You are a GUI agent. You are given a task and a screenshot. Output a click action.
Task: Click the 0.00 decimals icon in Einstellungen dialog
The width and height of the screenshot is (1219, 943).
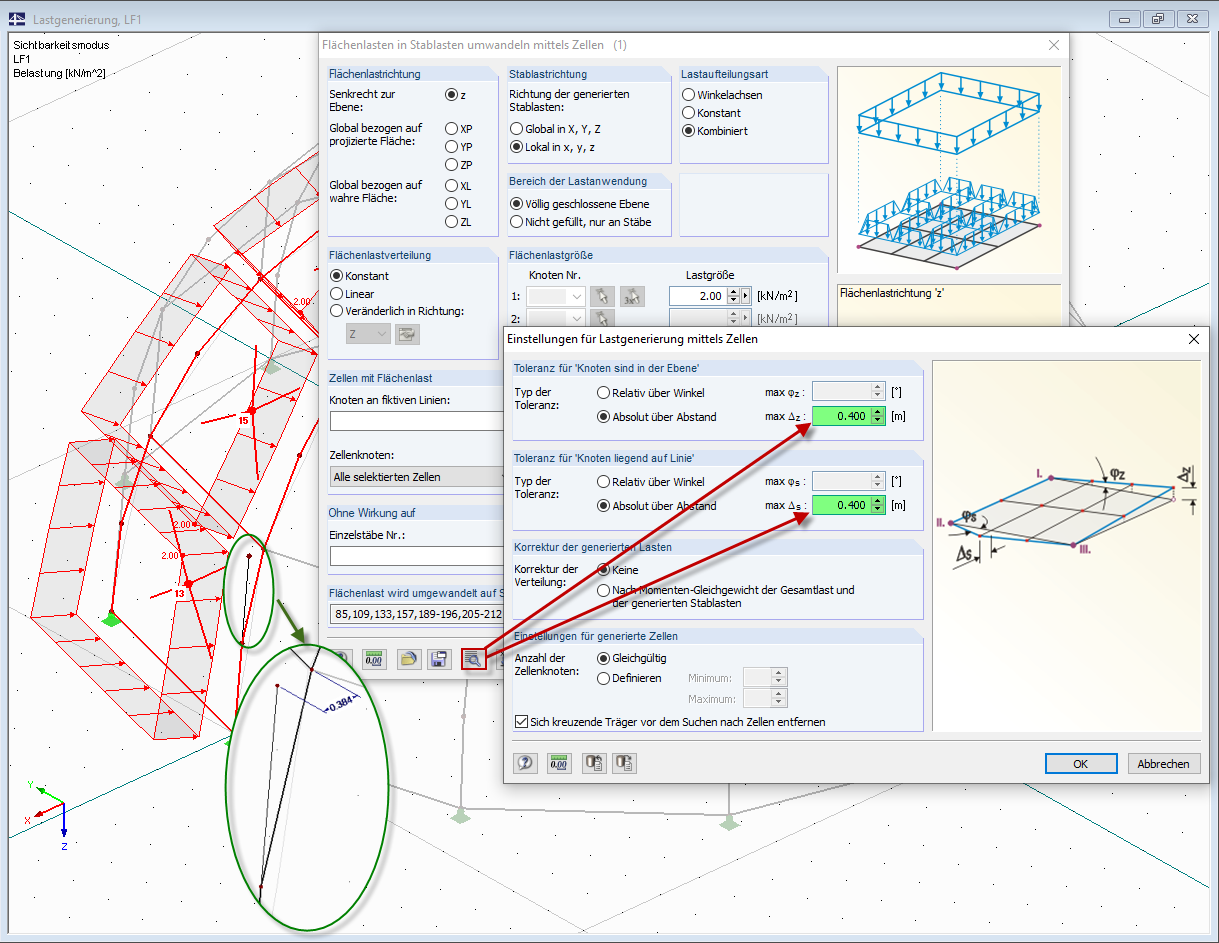tap(559, 763)
